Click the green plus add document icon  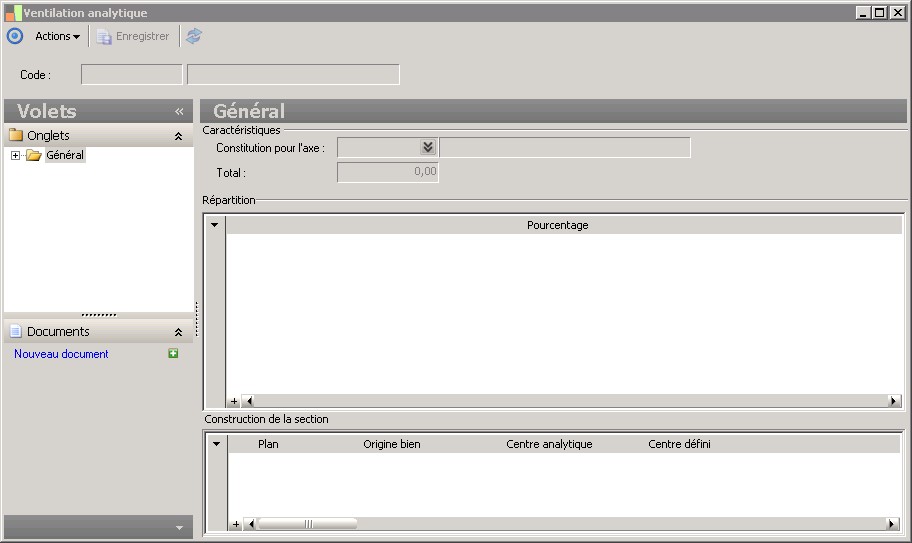click(x=173, y=353)
